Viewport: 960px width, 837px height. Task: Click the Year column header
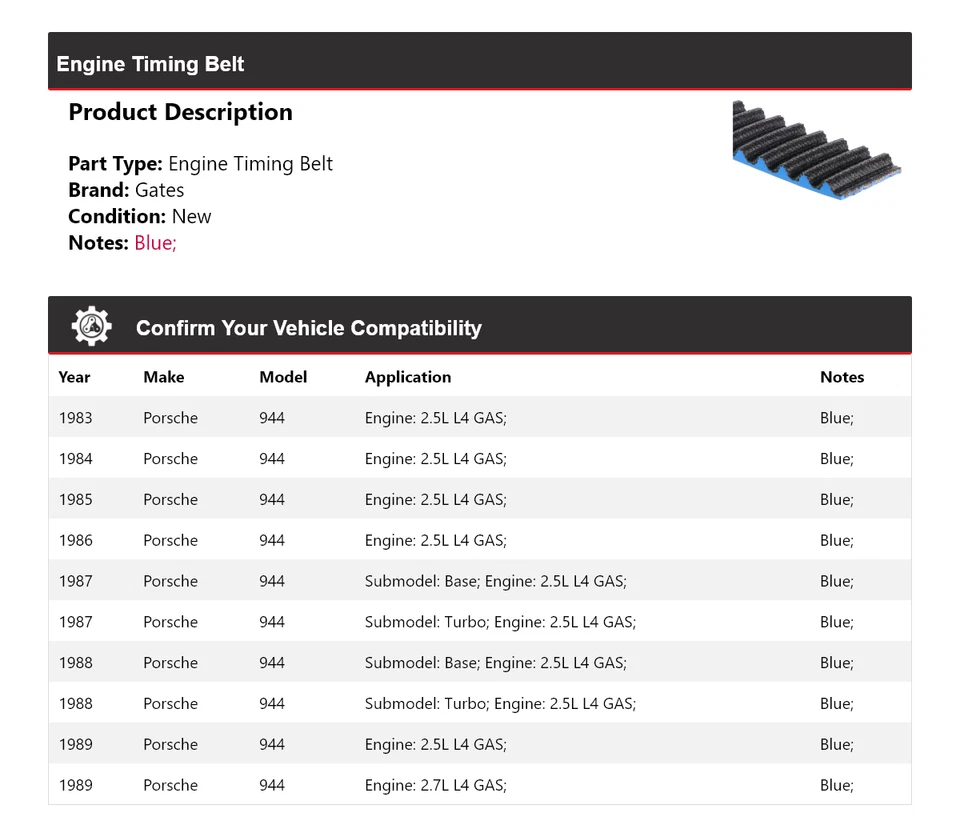[74, 377]
